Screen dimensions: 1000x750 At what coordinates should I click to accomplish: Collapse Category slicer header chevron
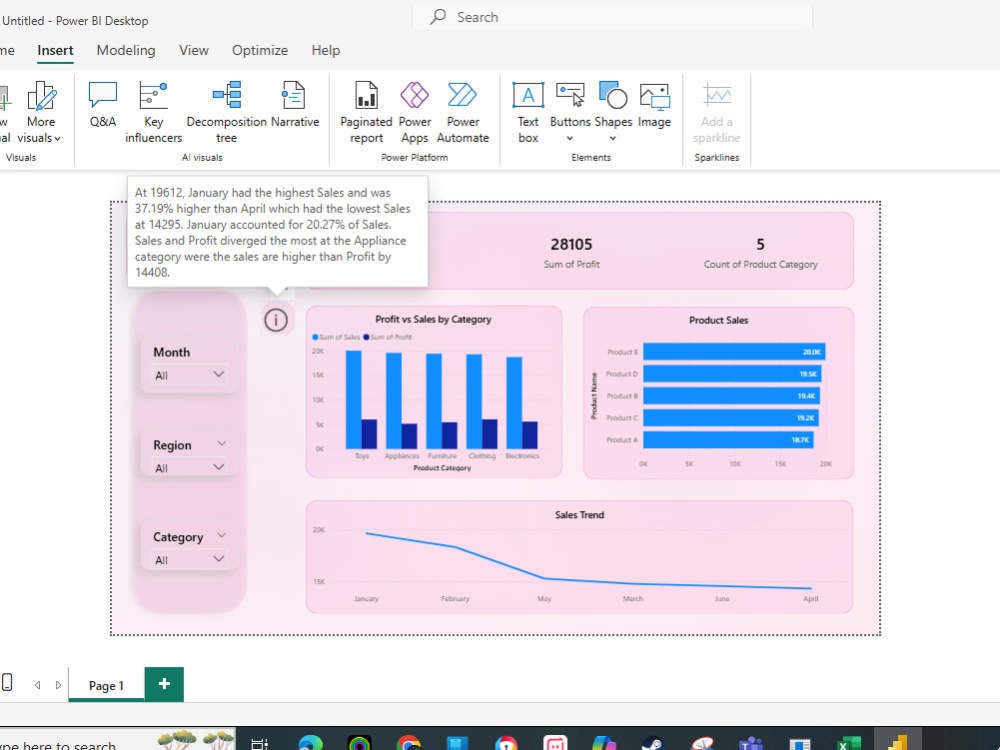point(221,535)
